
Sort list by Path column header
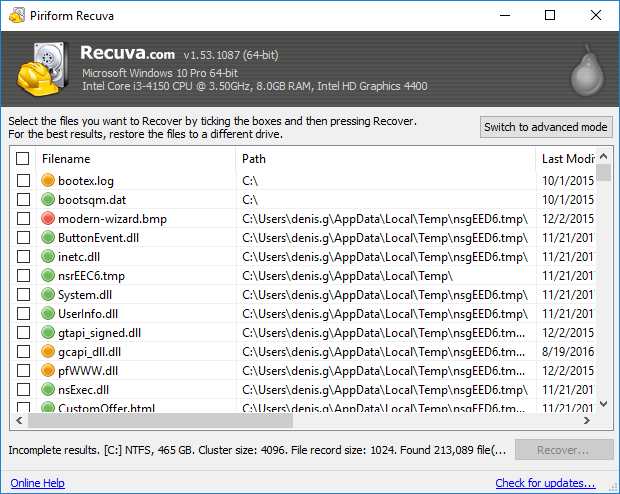coord(386,159)
